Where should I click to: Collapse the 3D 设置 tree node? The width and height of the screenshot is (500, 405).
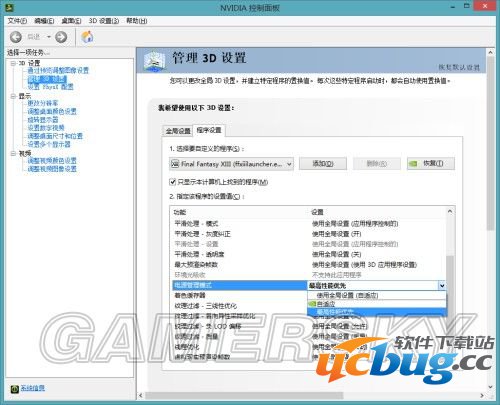tap(13, 63)
